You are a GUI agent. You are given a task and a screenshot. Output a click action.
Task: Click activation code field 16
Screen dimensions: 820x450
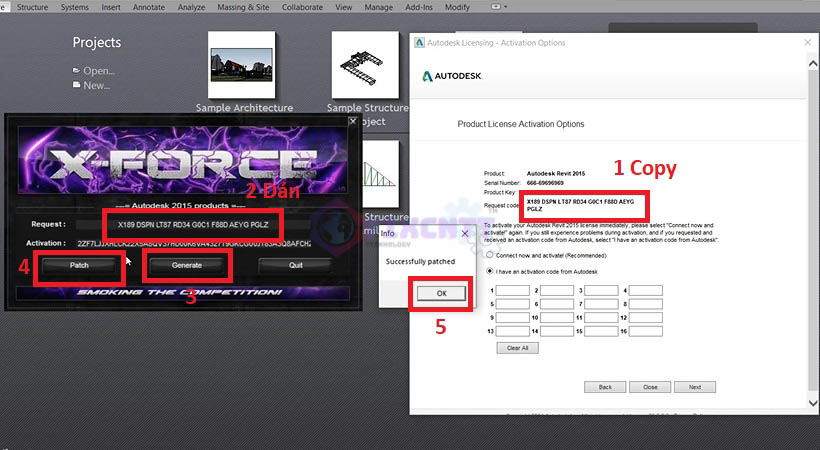646,331
